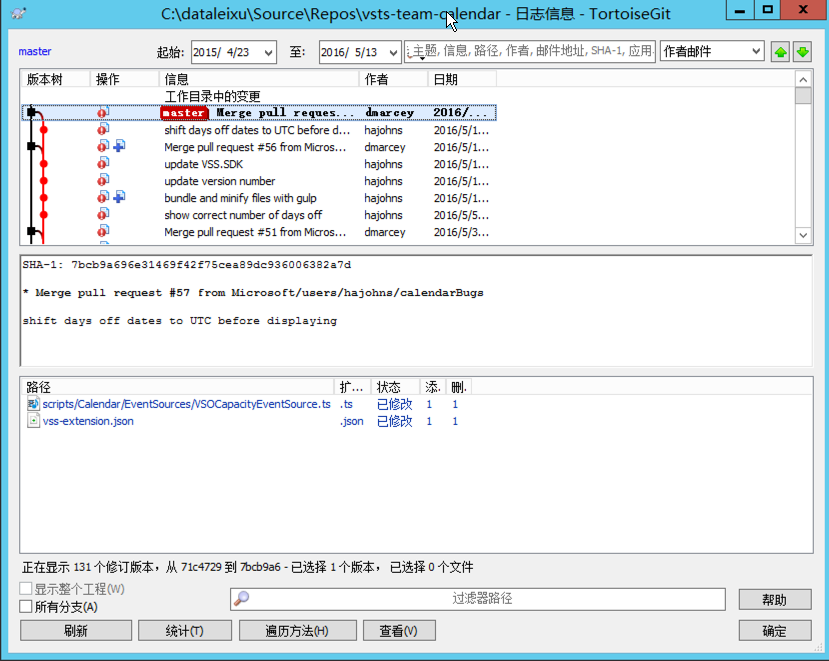Screen dimensions: 829x661
Task: Click the SHA-1 hash line in message pane
Action: pyautogui.click(x=187, y=264)
